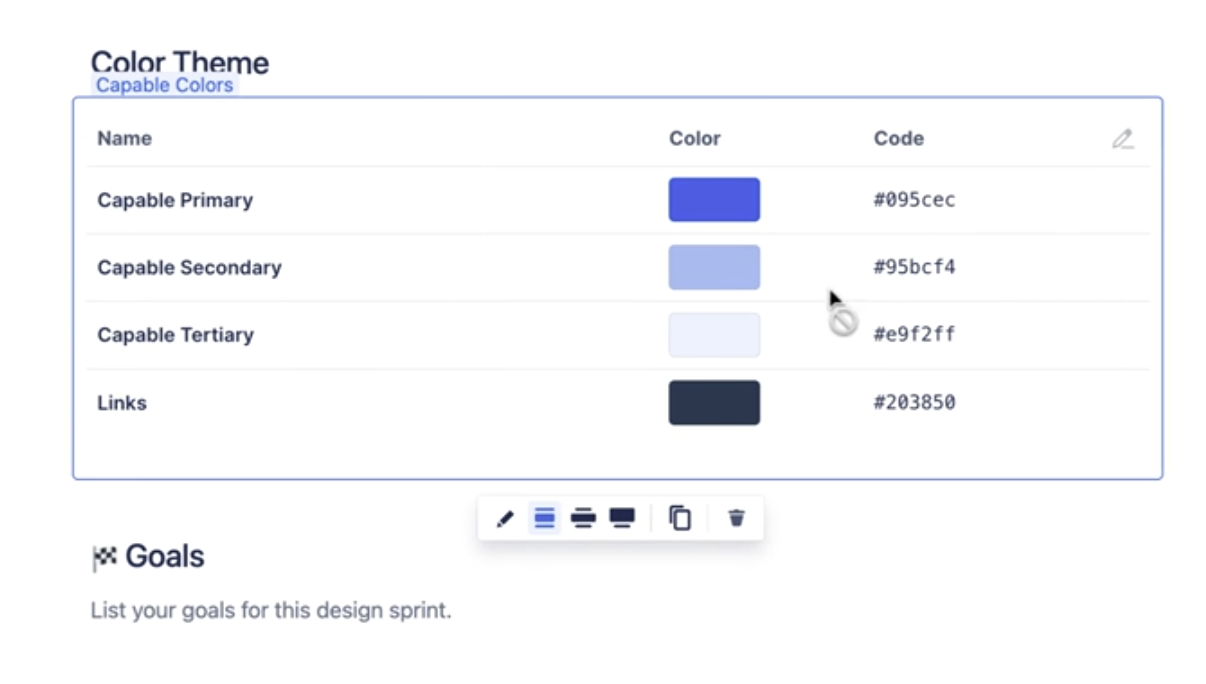Viewport: 1206px width, 684px height.
Task: Click the pencil icon in the table header
Action: click(1123, 139)
